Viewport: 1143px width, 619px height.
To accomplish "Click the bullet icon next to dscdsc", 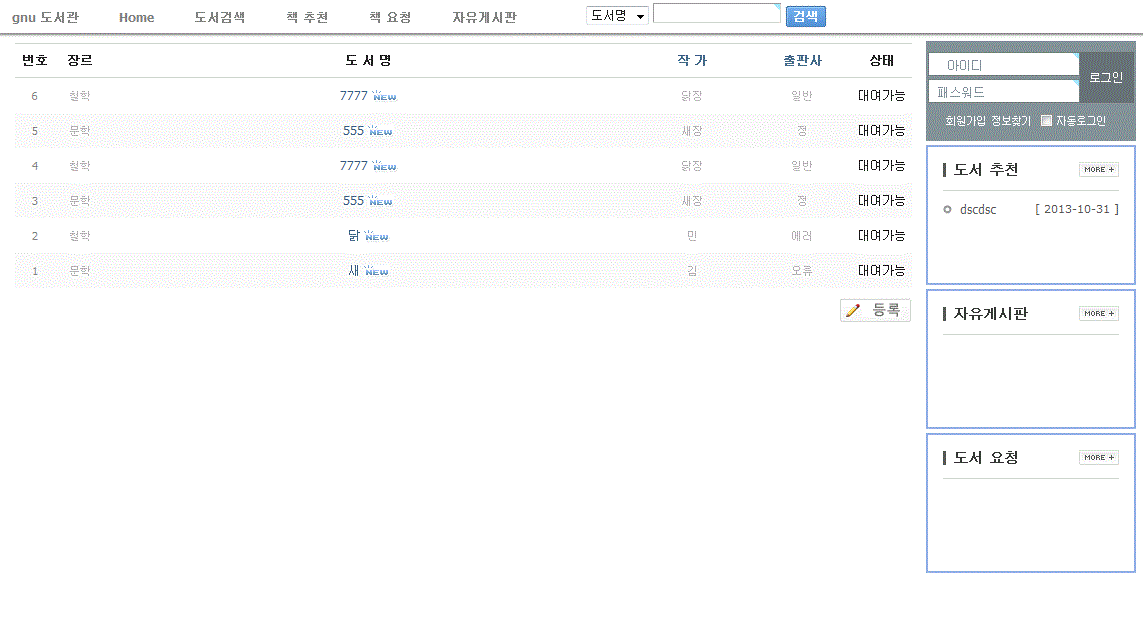I will (x=947, y=210).
